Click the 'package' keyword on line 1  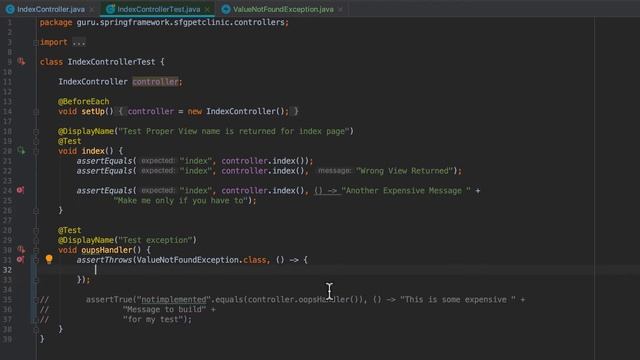[56, 22]
